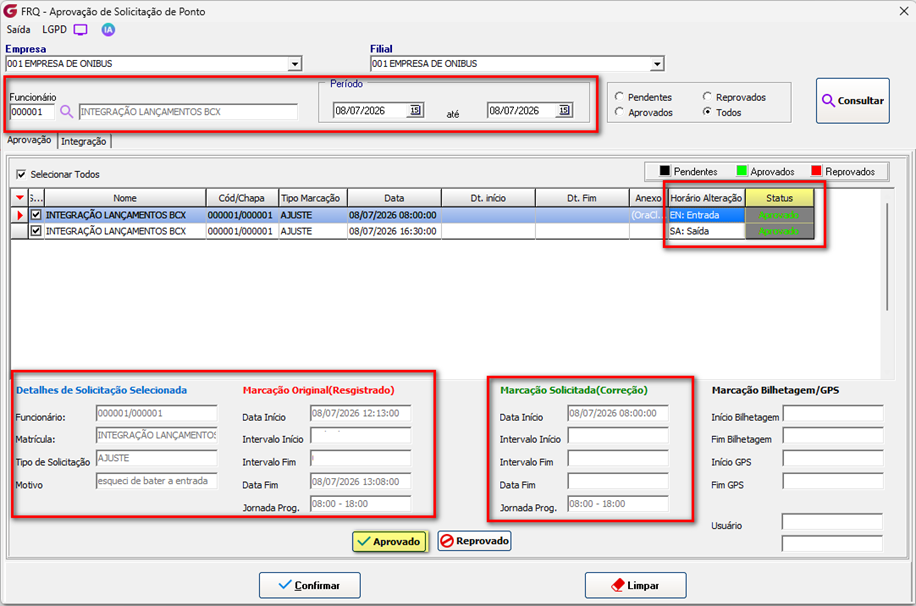Click the Início Bilhetagem field
This screenshot has width=916, height=606.
coord(833,414)
